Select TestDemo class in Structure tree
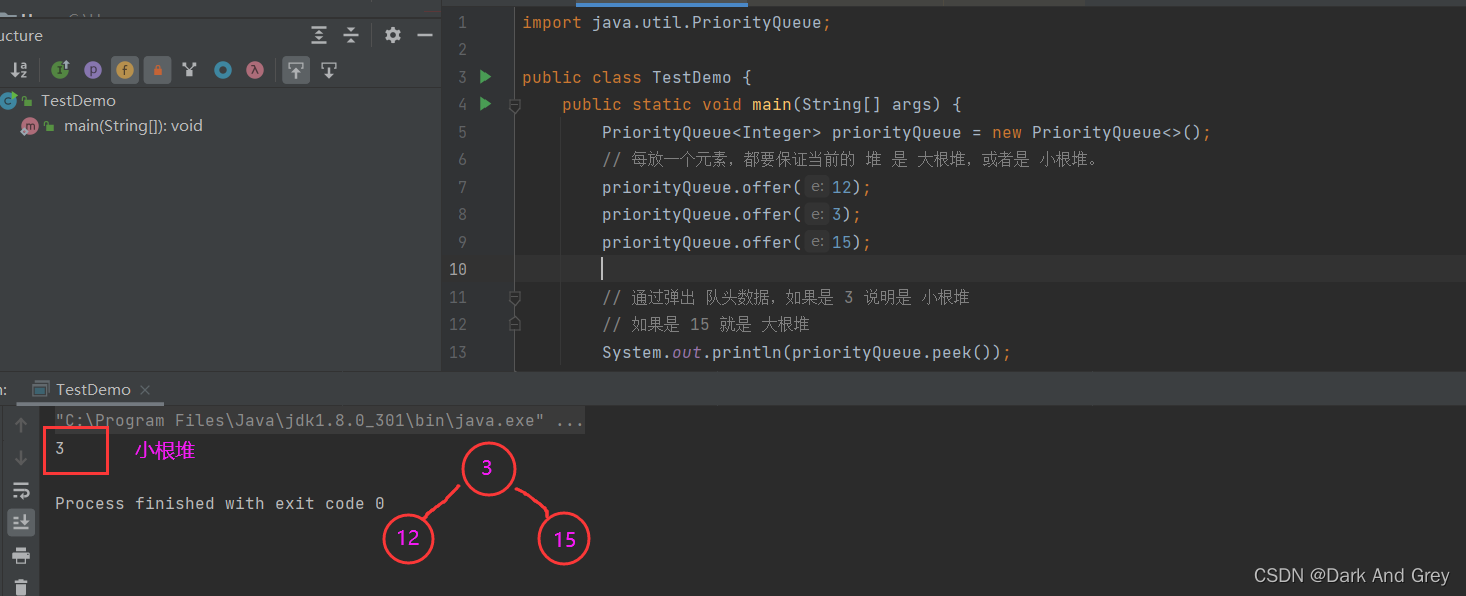The height and width of the screenshot is (596, 1466). [x=78, y=101]
